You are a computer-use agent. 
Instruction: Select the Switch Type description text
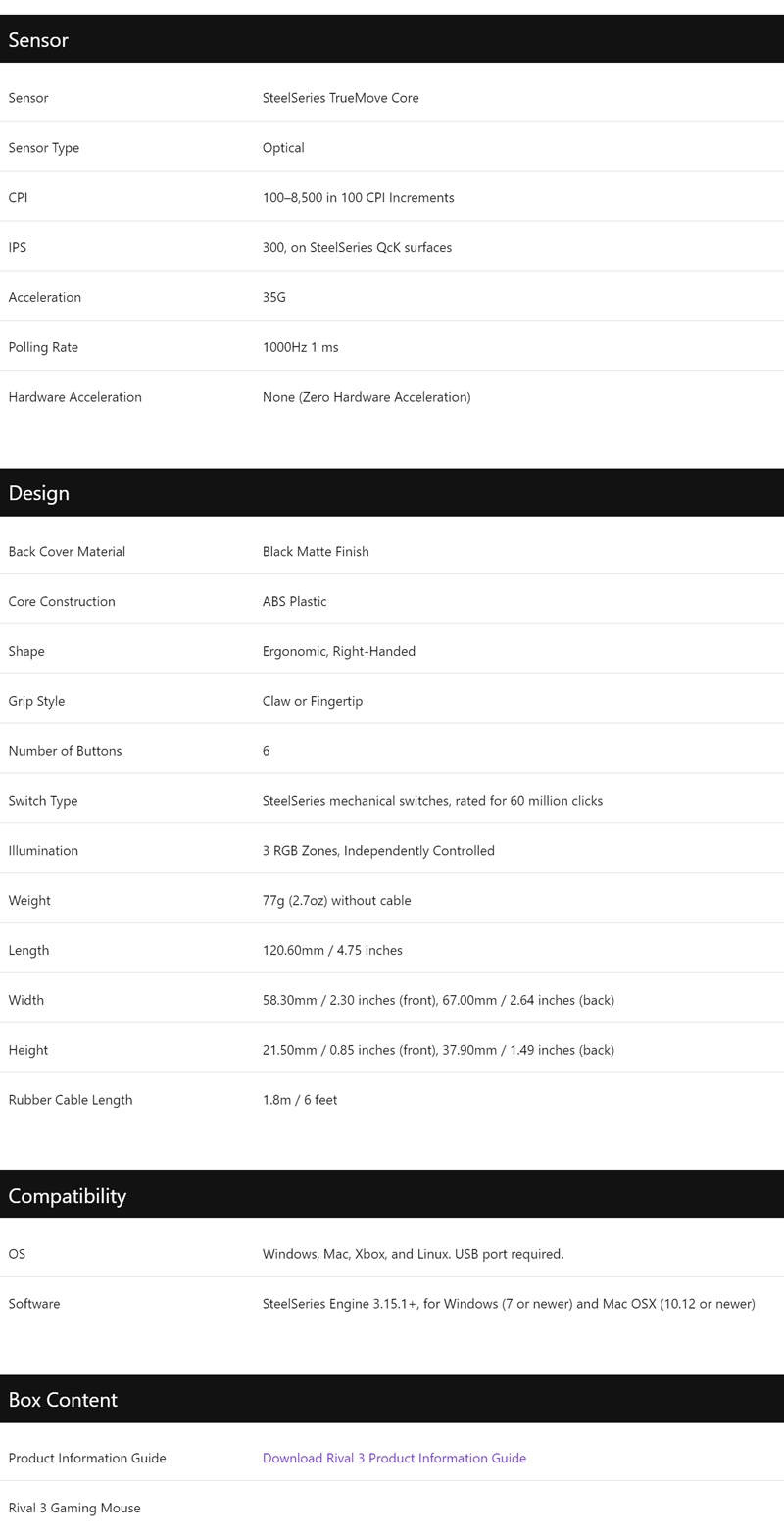[x=432, y=801]
